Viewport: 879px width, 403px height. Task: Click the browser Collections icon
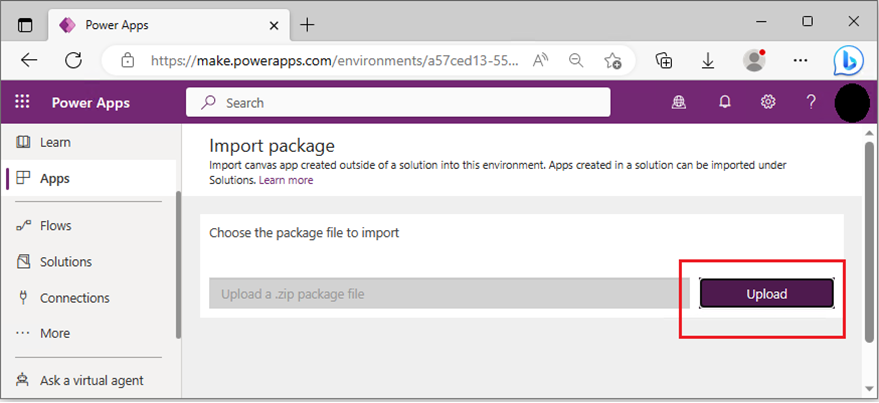point(663,60)
